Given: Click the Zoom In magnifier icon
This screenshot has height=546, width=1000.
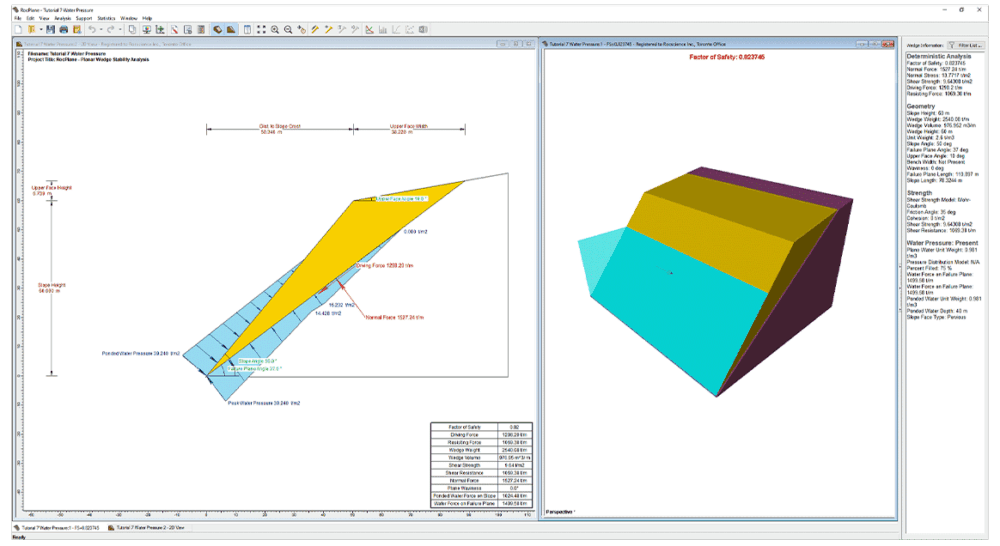Looking at the screenshot, I should [x=275, y=29].
